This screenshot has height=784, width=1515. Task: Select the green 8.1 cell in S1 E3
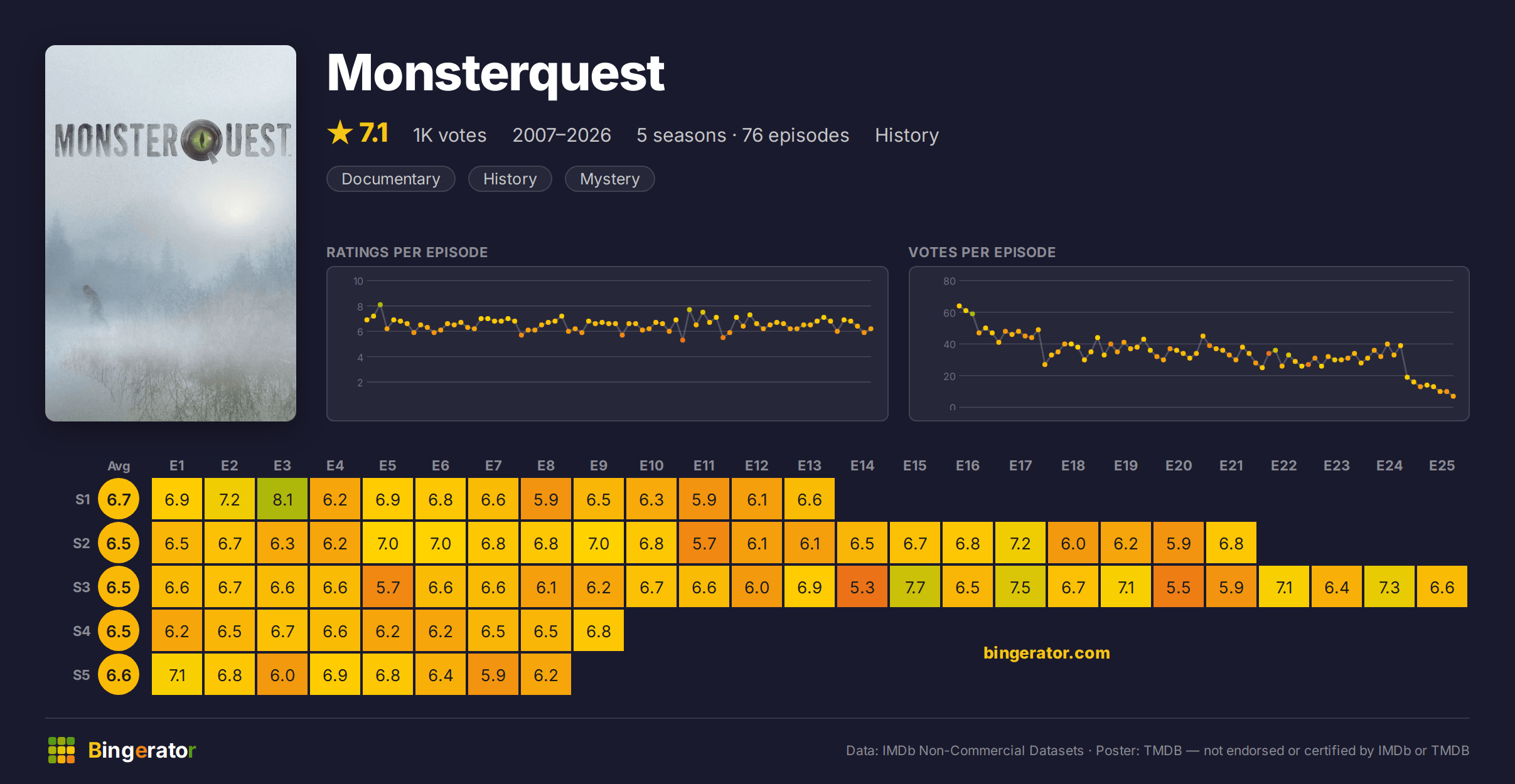282,499
